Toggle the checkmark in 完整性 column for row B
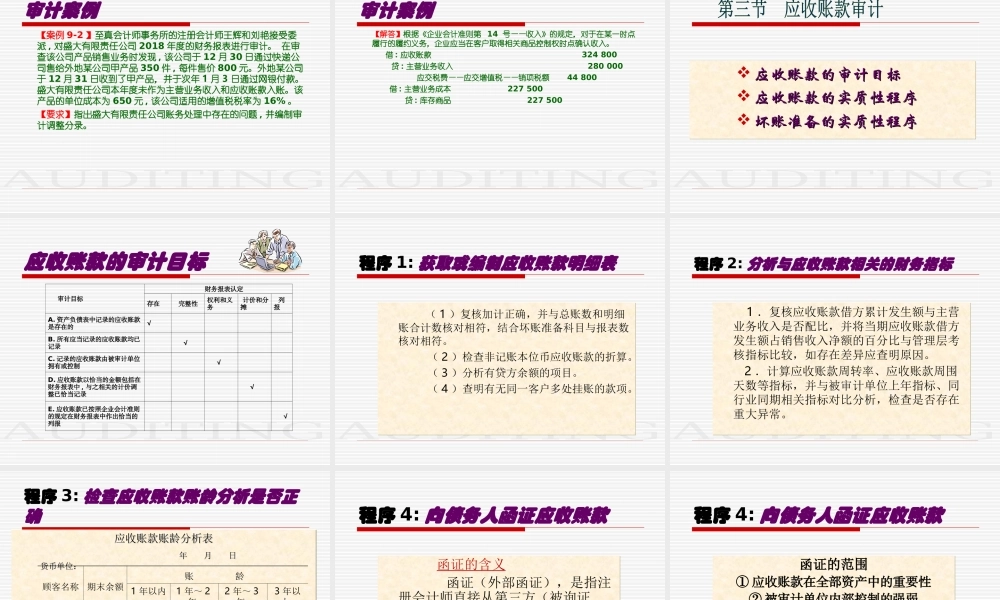 pyautogui.click(x=186, y=341)
